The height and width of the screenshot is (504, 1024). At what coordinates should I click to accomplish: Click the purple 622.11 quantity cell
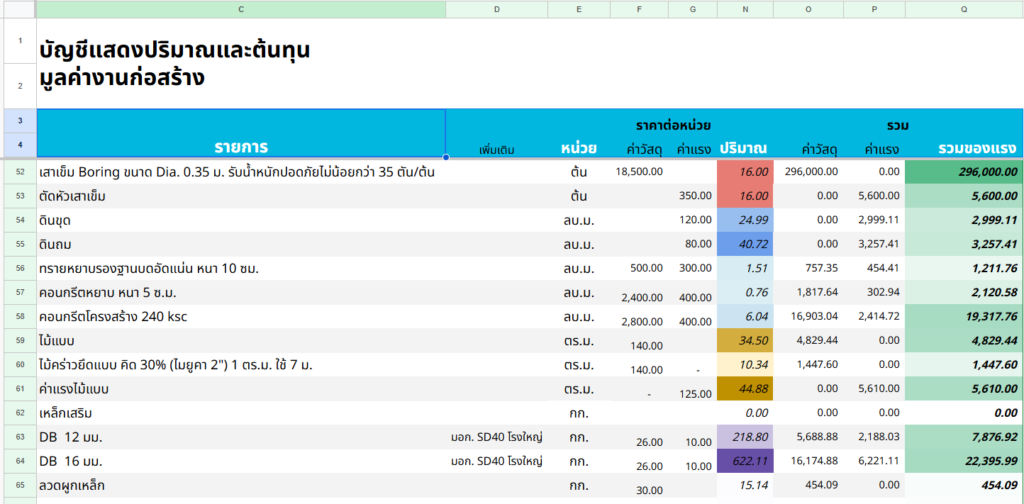(x=745, y=462)
